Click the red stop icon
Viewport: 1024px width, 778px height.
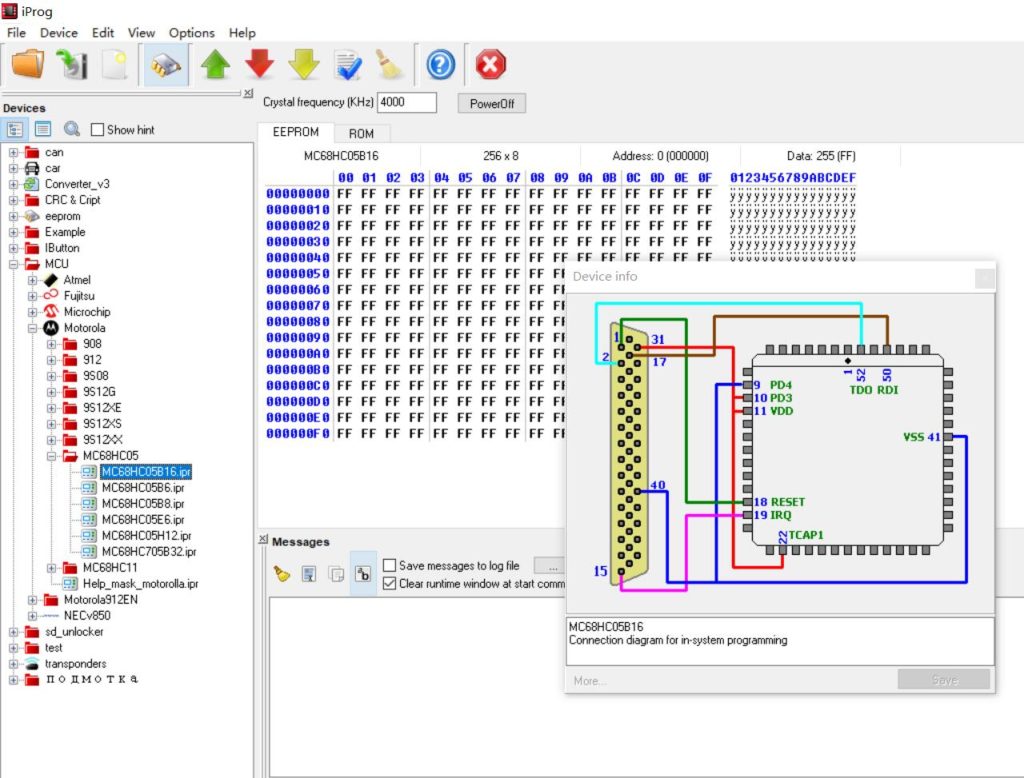[x=489, y=63]
